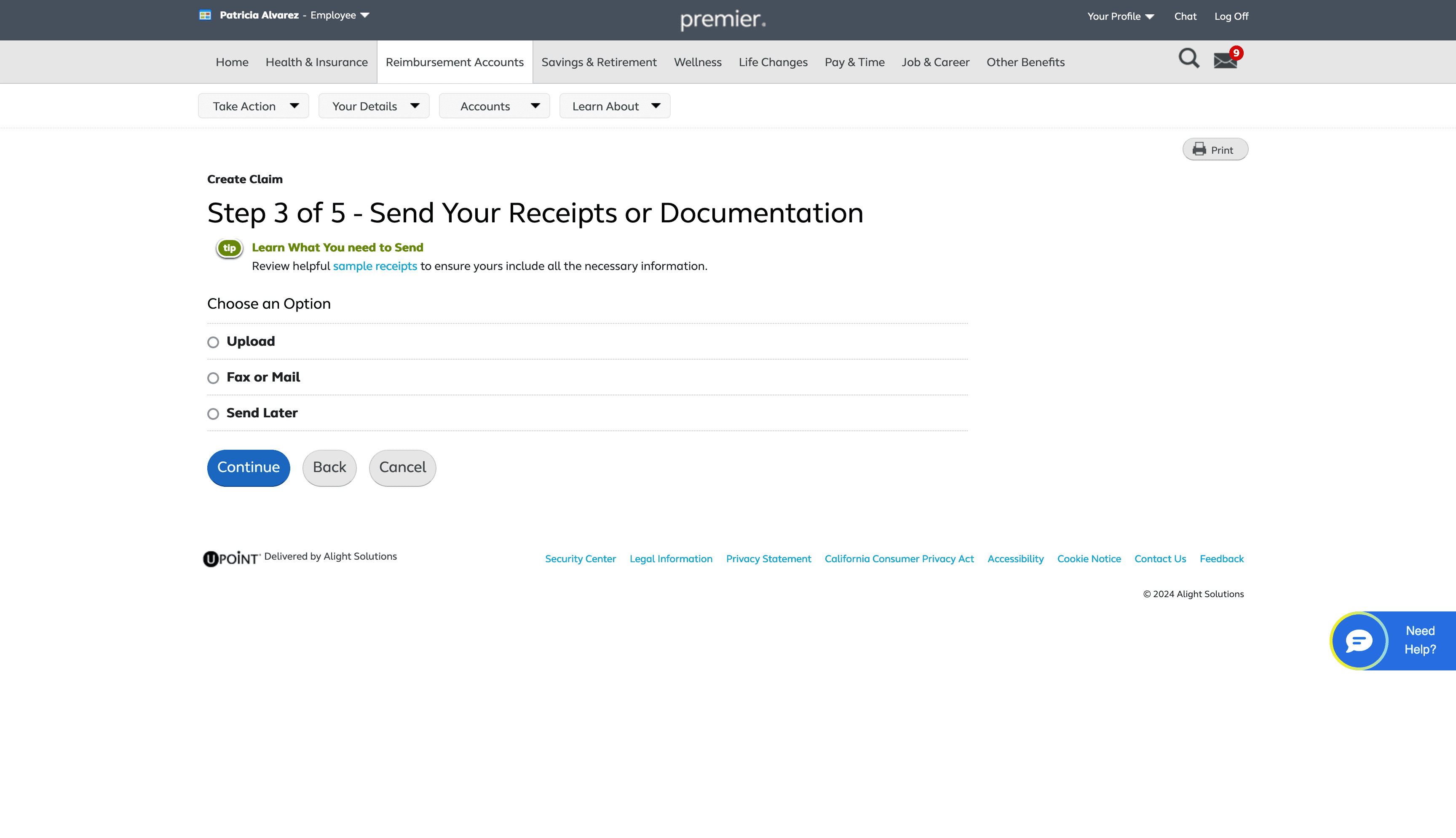Click the search magnifier icon
The image size is (1456, 838).
[1188, 59]
